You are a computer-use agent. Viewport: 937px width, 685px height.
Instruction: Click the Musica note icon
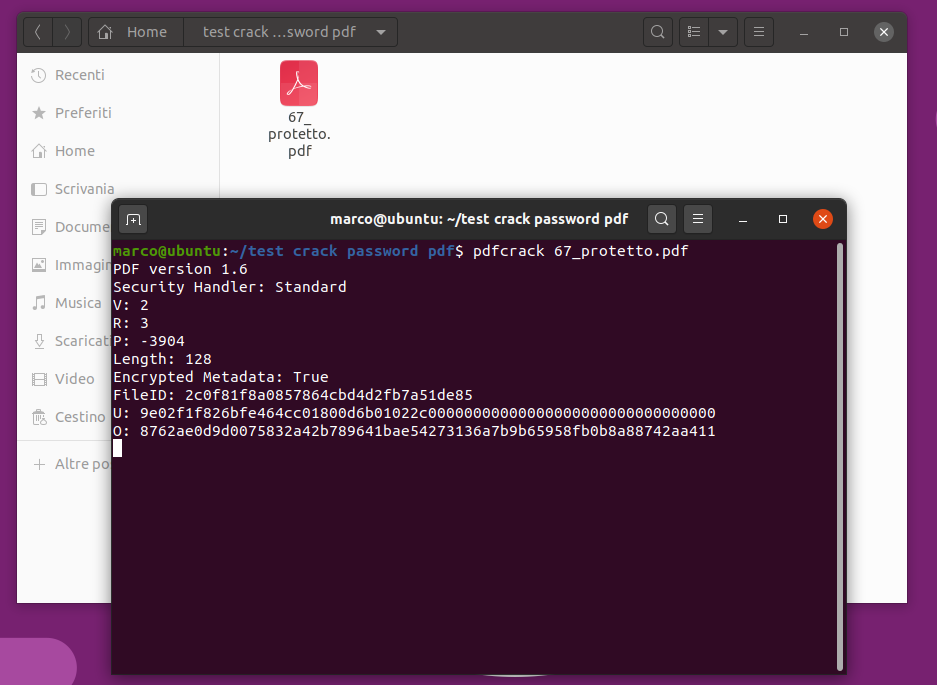(x=39, y=303)
